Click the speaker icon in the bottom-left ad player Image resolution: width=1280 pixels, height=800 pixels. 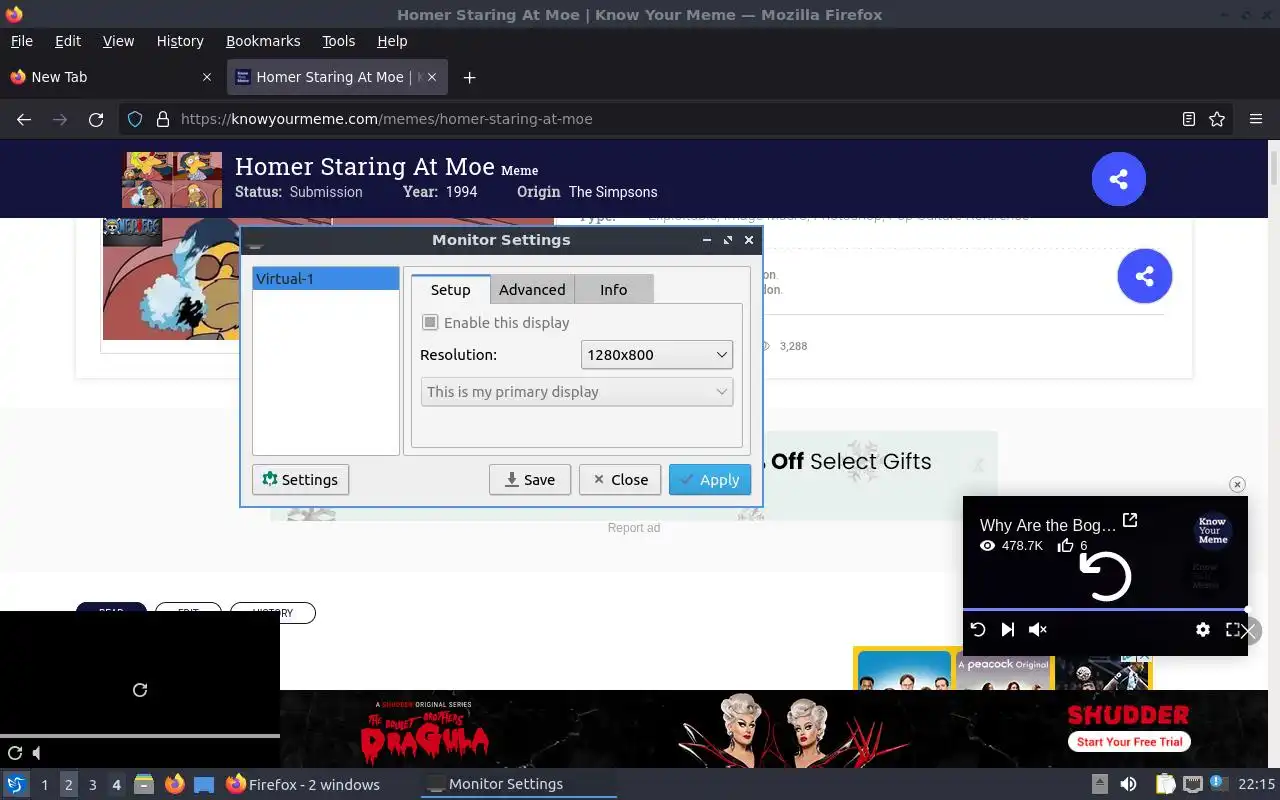[x=37, y=753]
